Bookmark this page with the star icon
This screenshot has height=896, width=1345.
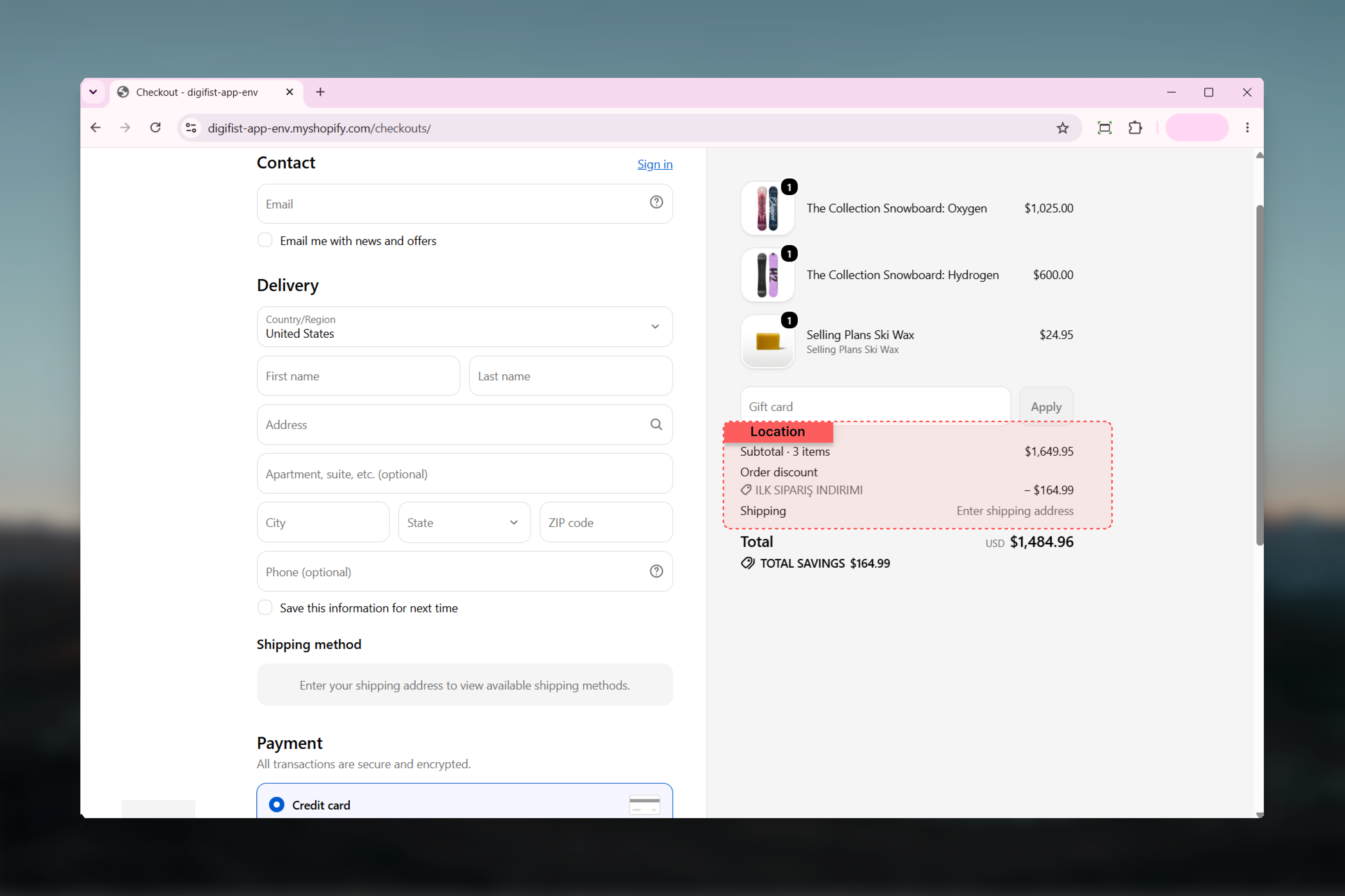pyautogui.click(x=1062, y=128)
